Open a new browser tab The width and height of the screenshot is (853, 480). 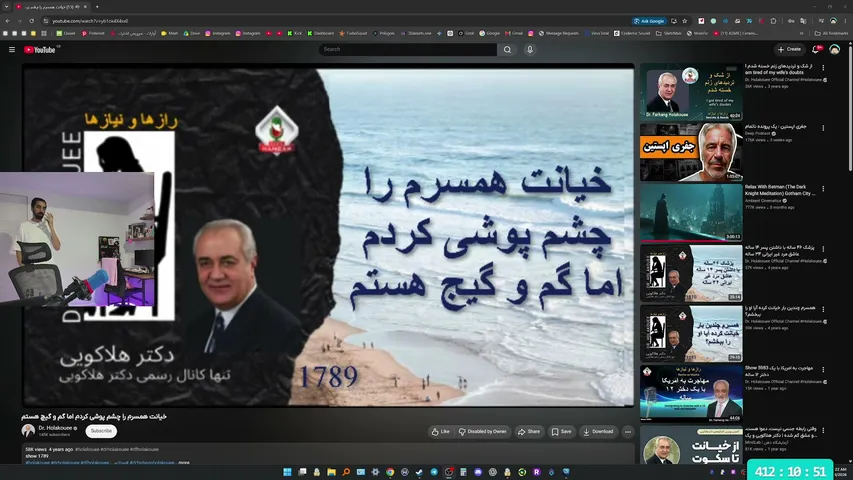[x=97, y=7]
